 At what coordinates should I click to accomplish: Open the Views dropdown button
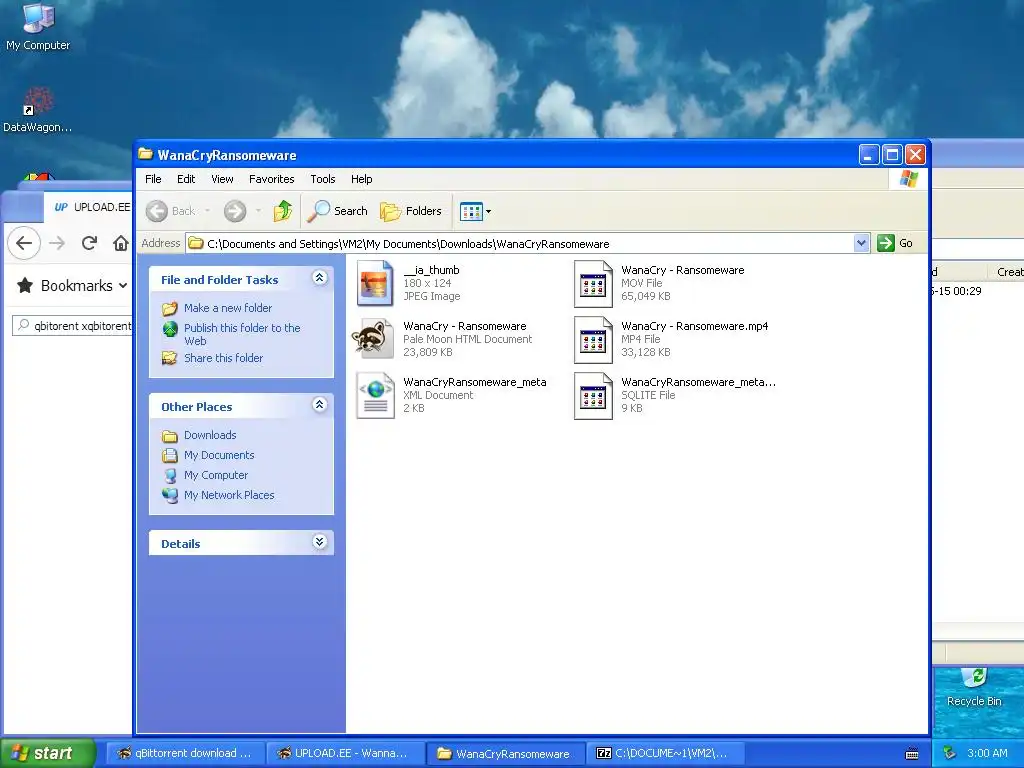tap(475, 211)
